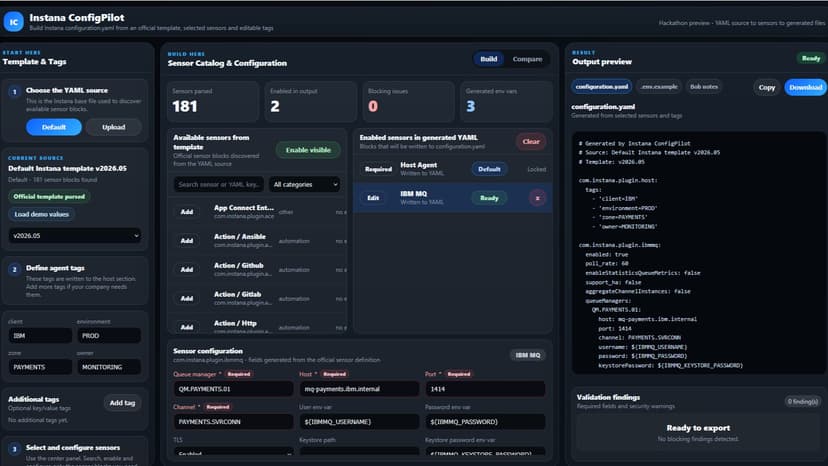
Task: Choose the Upload YAML source
Action: (114, 127)
